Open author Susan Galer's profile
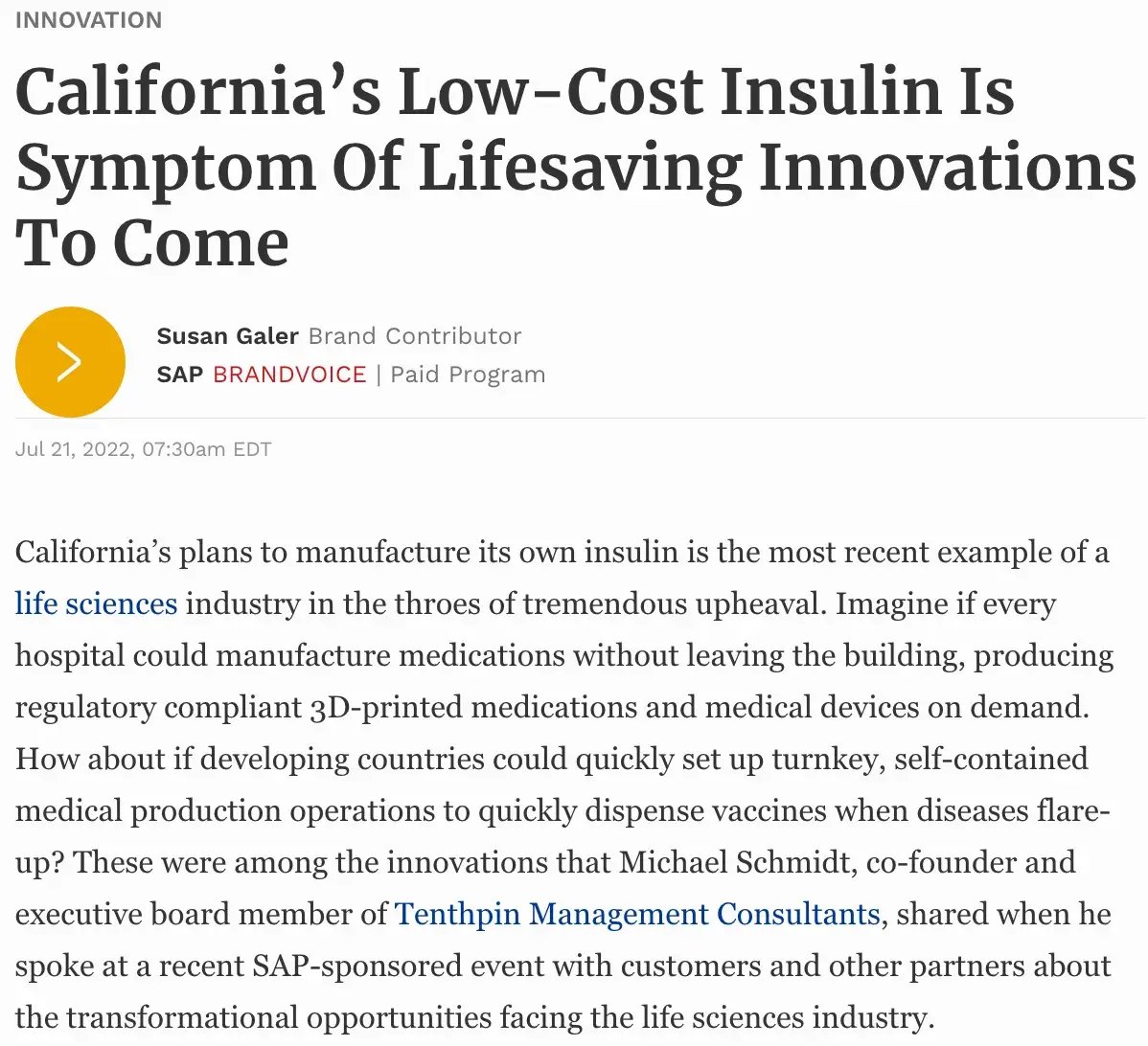This screenshot has width=1148, height=1046. [227, 336]
